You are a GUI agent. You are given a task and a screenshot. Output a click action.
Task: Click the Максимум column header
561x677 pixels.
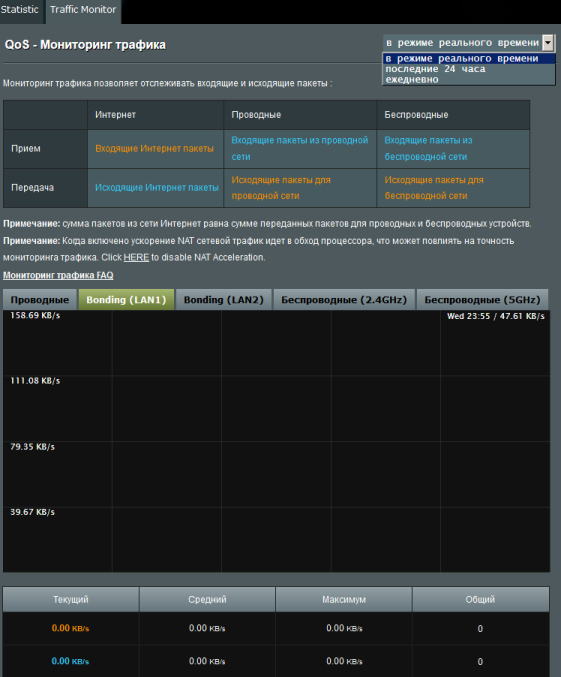344,599
